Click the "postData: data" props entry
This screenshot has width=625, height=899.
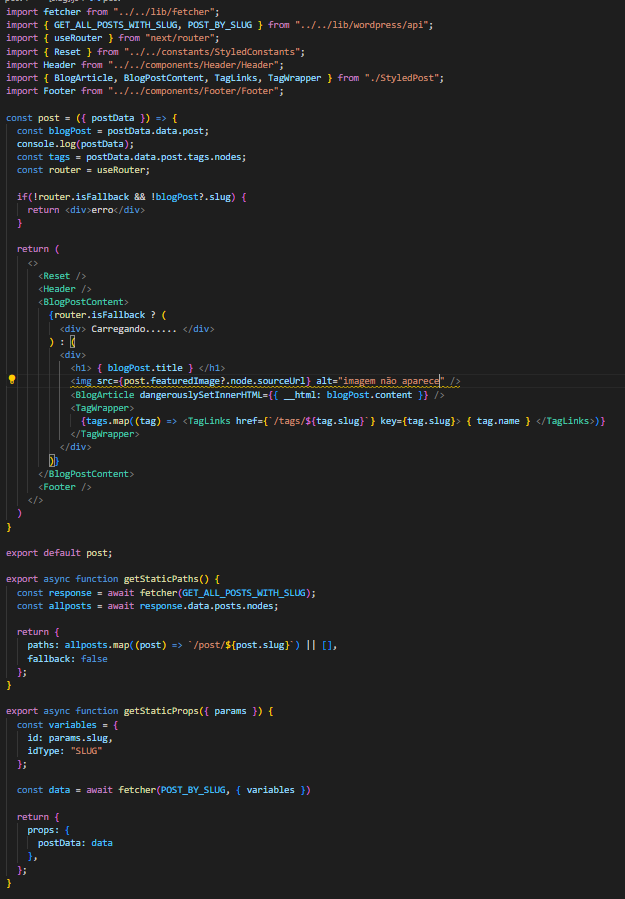(x=75, y=843)
